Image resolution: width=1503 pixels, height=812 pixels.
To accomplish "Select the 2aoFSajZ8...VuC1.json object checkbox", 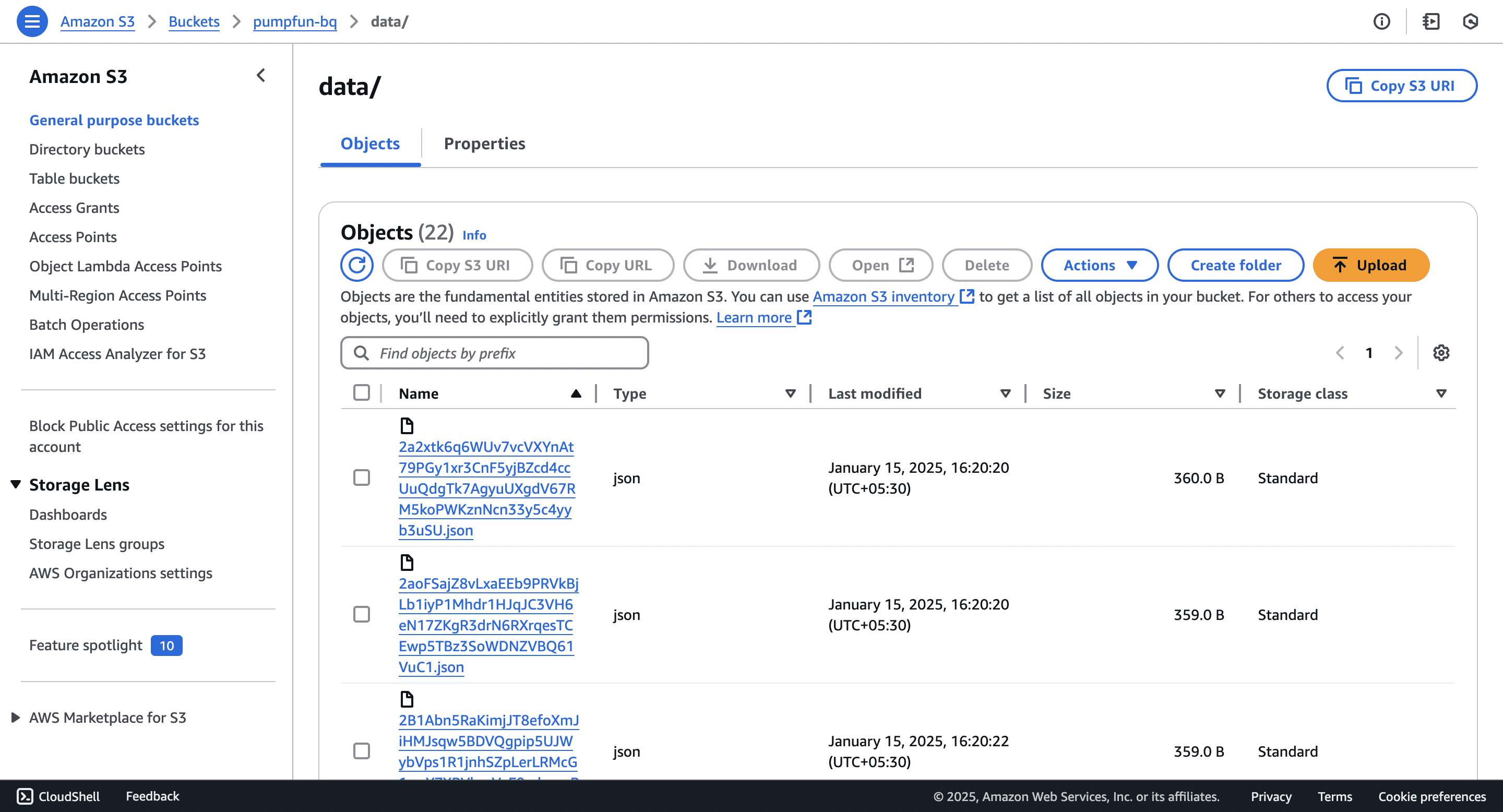I will point(361,614).
